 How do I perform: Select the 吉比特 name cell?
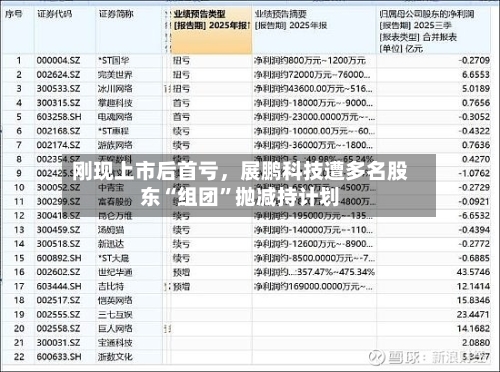click(x=111, y=286)
